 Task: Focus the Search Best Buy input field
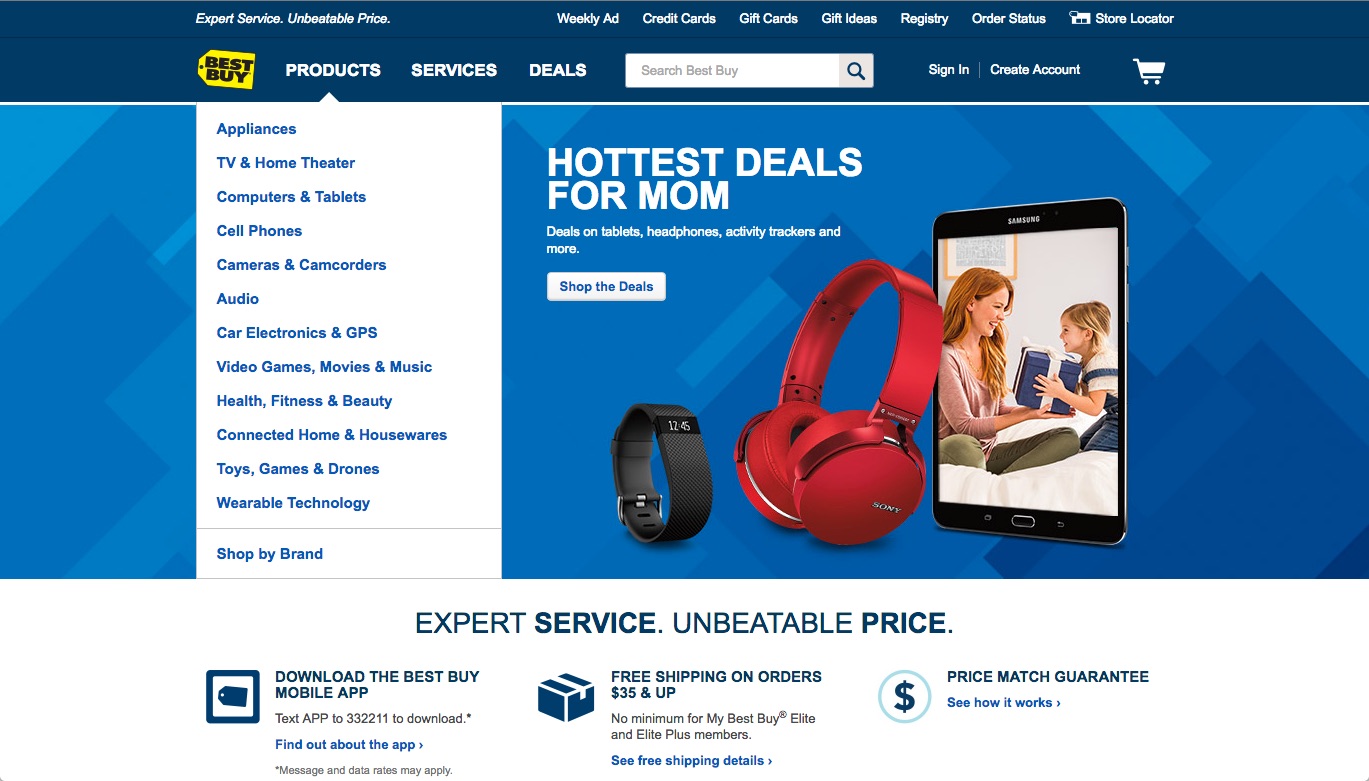click(732, 71)
